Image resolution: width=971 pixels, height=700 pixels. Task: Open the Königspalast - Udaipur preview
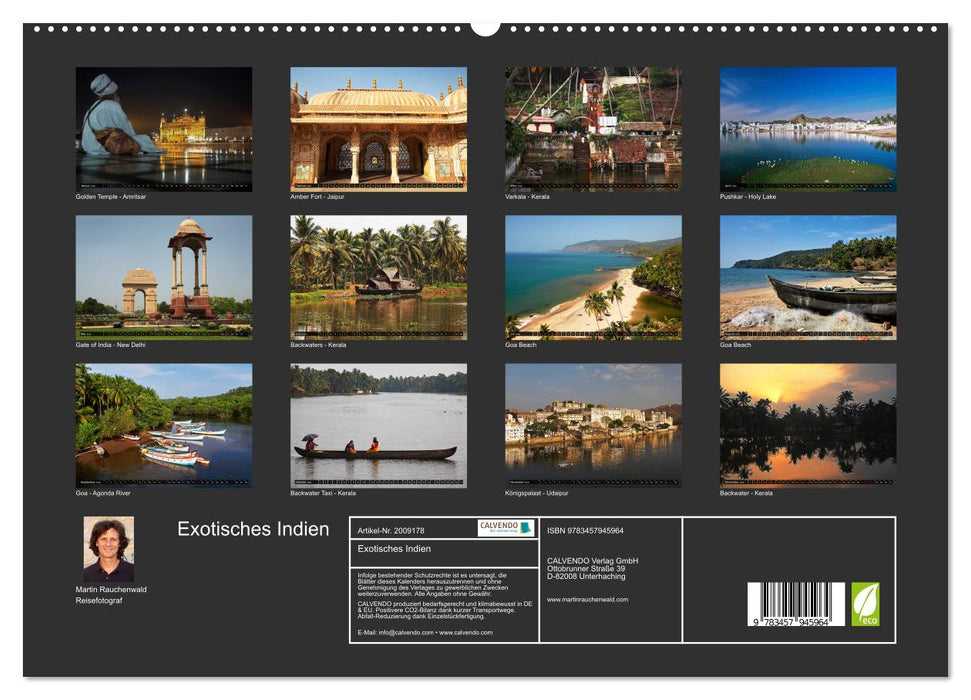(591, 427)
